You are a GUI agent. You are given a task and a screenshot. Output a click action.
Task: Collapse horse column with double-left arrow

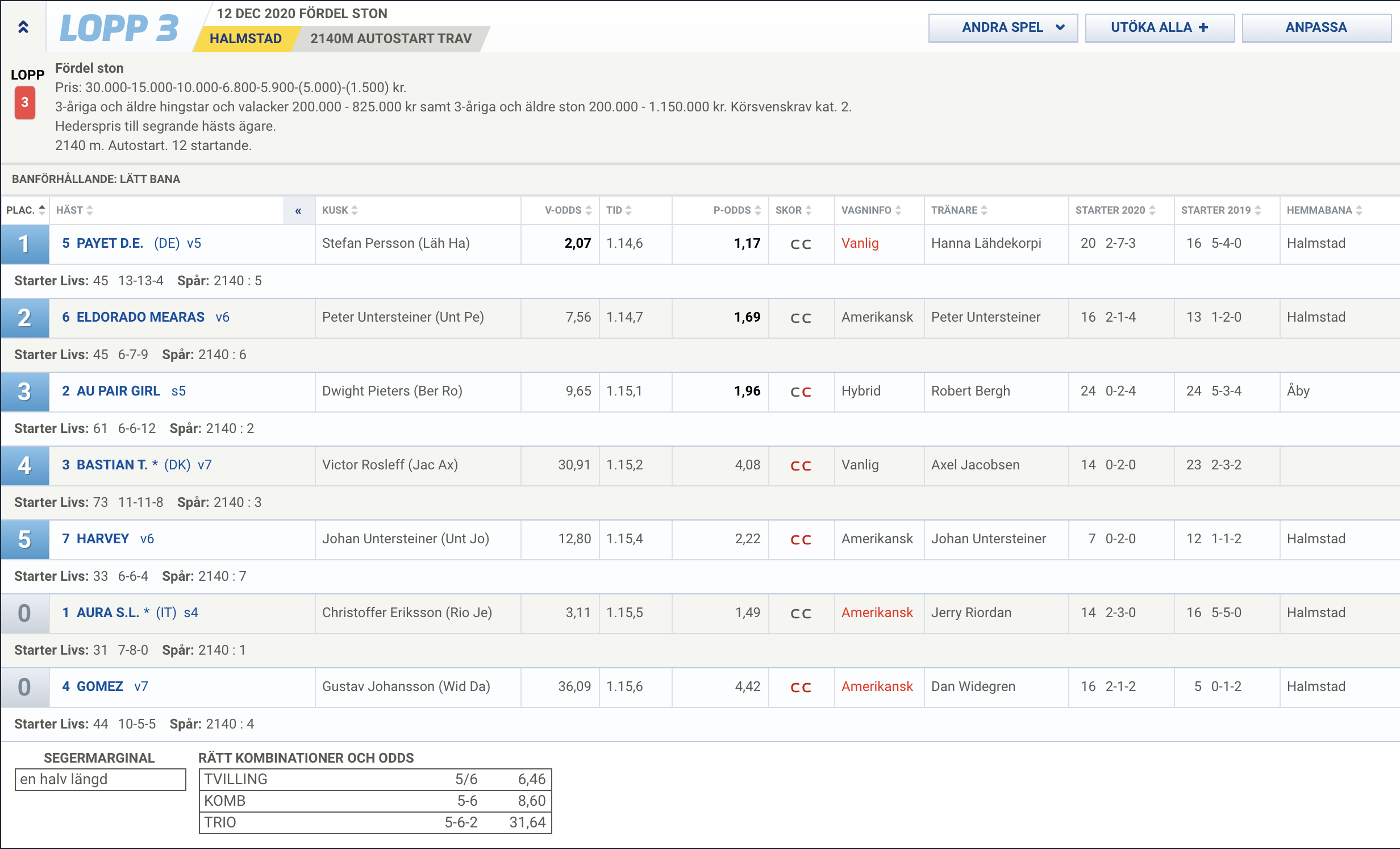(x=298, y=211)
